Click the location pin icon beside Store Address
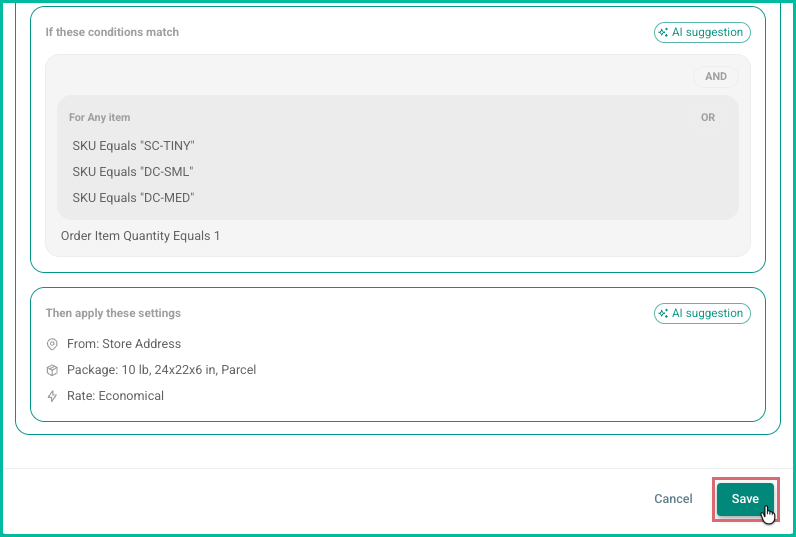The height and width of the screenshot is (537, 796). point(52,344)
